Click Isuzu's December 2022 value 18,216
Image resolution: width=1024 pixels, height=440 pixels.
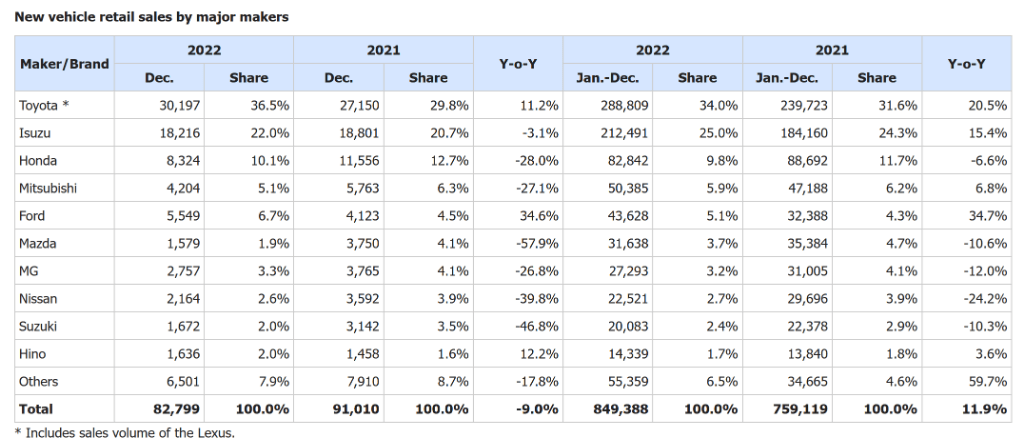[x=179, y=133]
